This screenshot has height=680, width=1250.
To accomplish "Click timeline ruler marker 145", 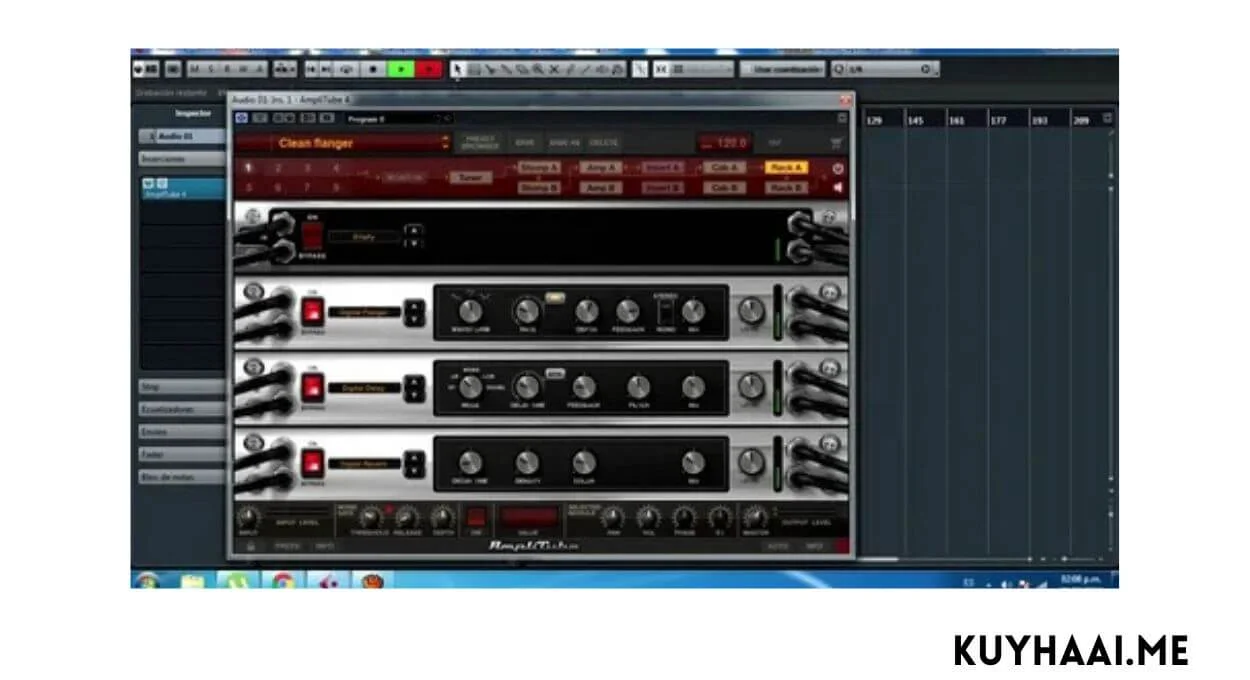I will (x=915, y=120).
